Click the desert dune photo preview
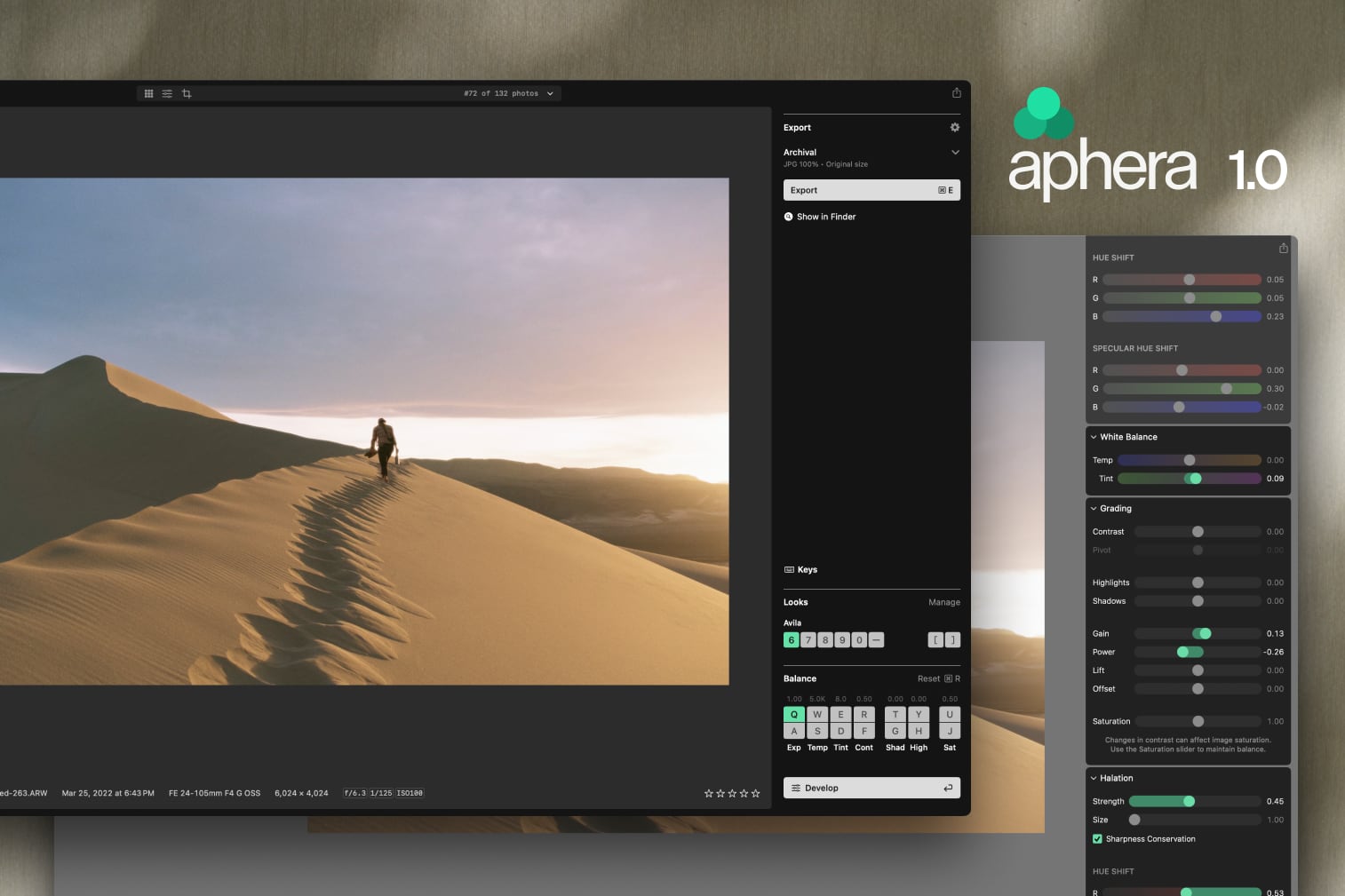Viewport: 1345px width, 896px height. (364, 432)
